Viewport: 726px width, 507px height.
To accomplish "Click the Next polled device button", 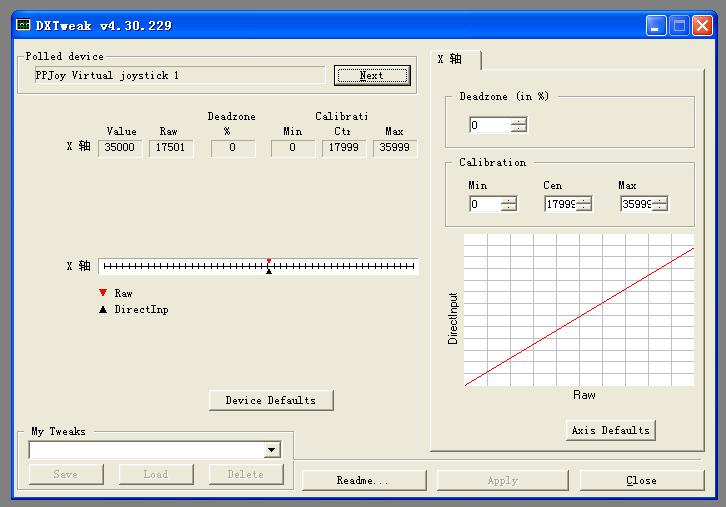I will (371, 76).
